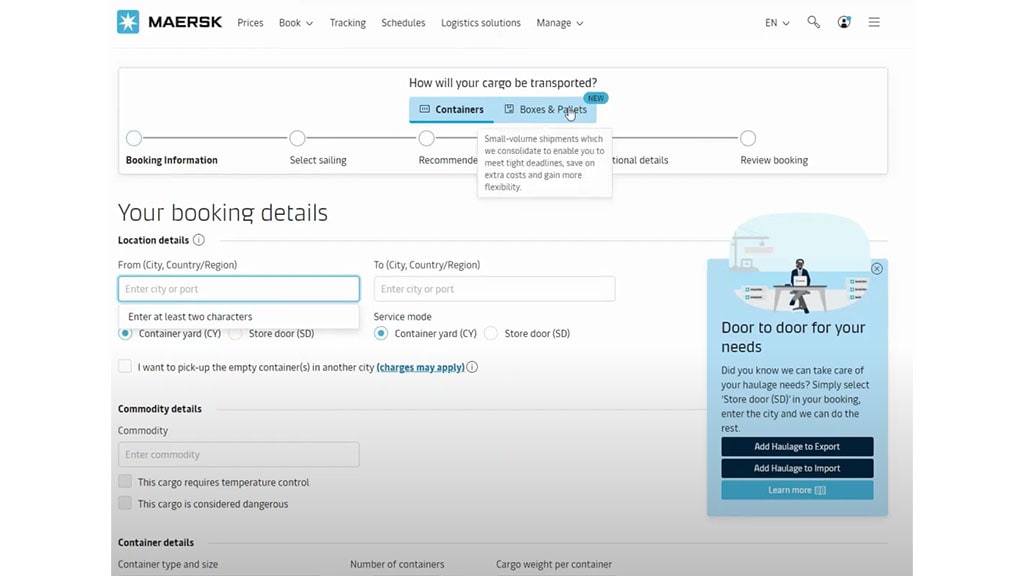Open the Book navigation dropdown

click(295, 22)
